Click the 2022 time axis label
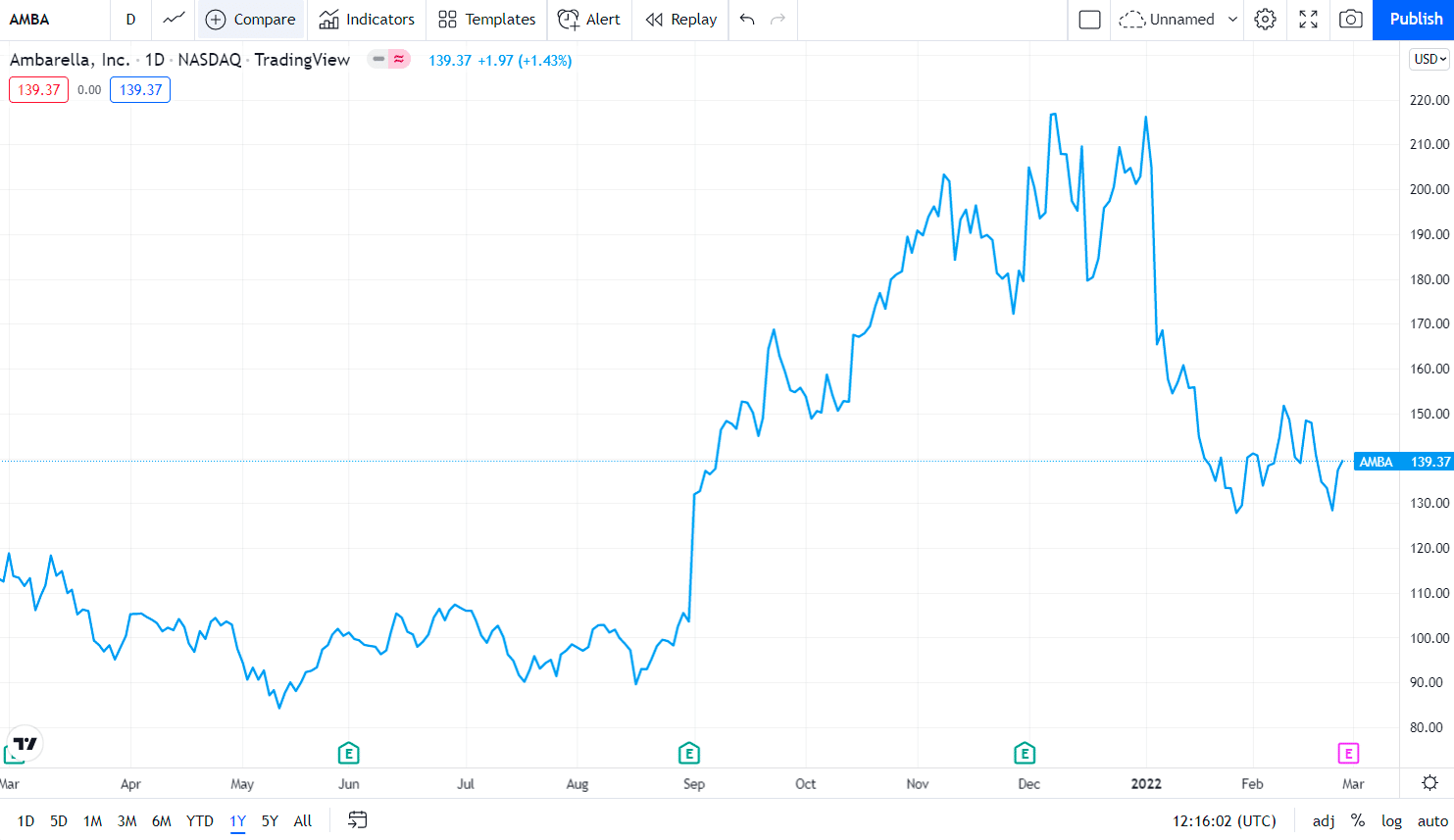 tap(1146, 783)
